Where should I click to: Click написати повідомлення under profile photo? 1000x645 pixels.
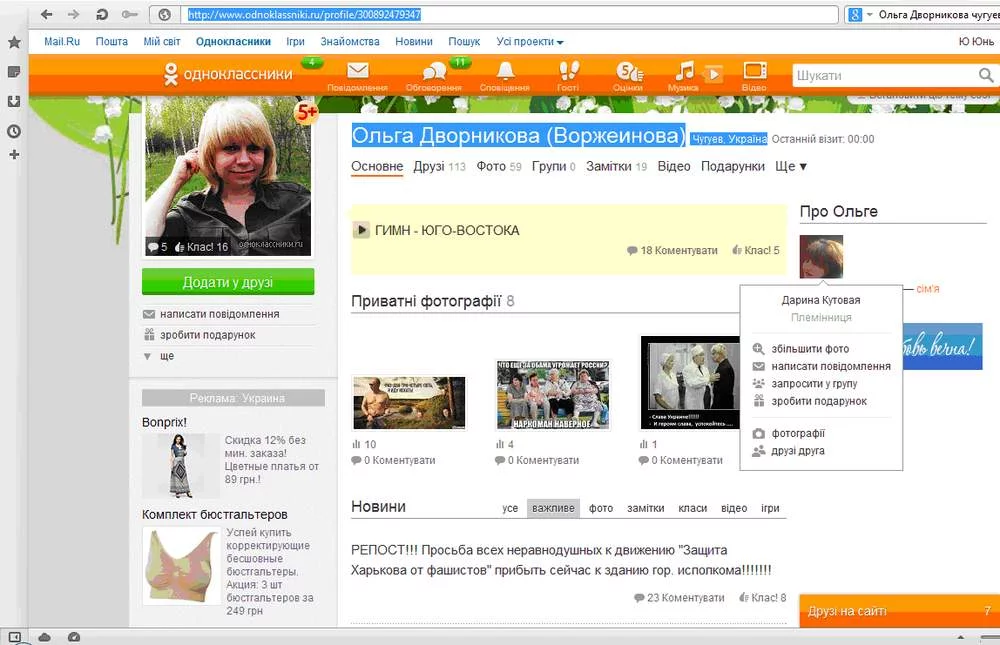point(219,314)
